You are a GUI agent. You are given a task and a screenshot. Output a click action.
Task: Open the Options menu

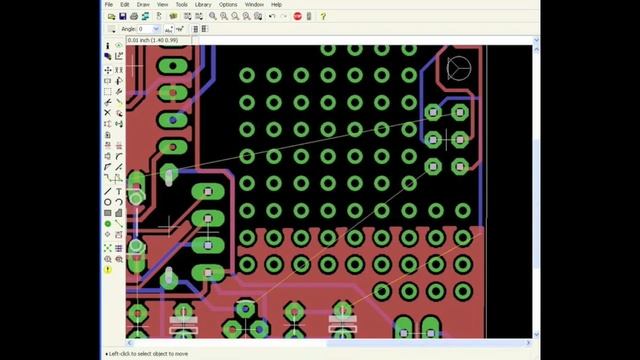228,4
